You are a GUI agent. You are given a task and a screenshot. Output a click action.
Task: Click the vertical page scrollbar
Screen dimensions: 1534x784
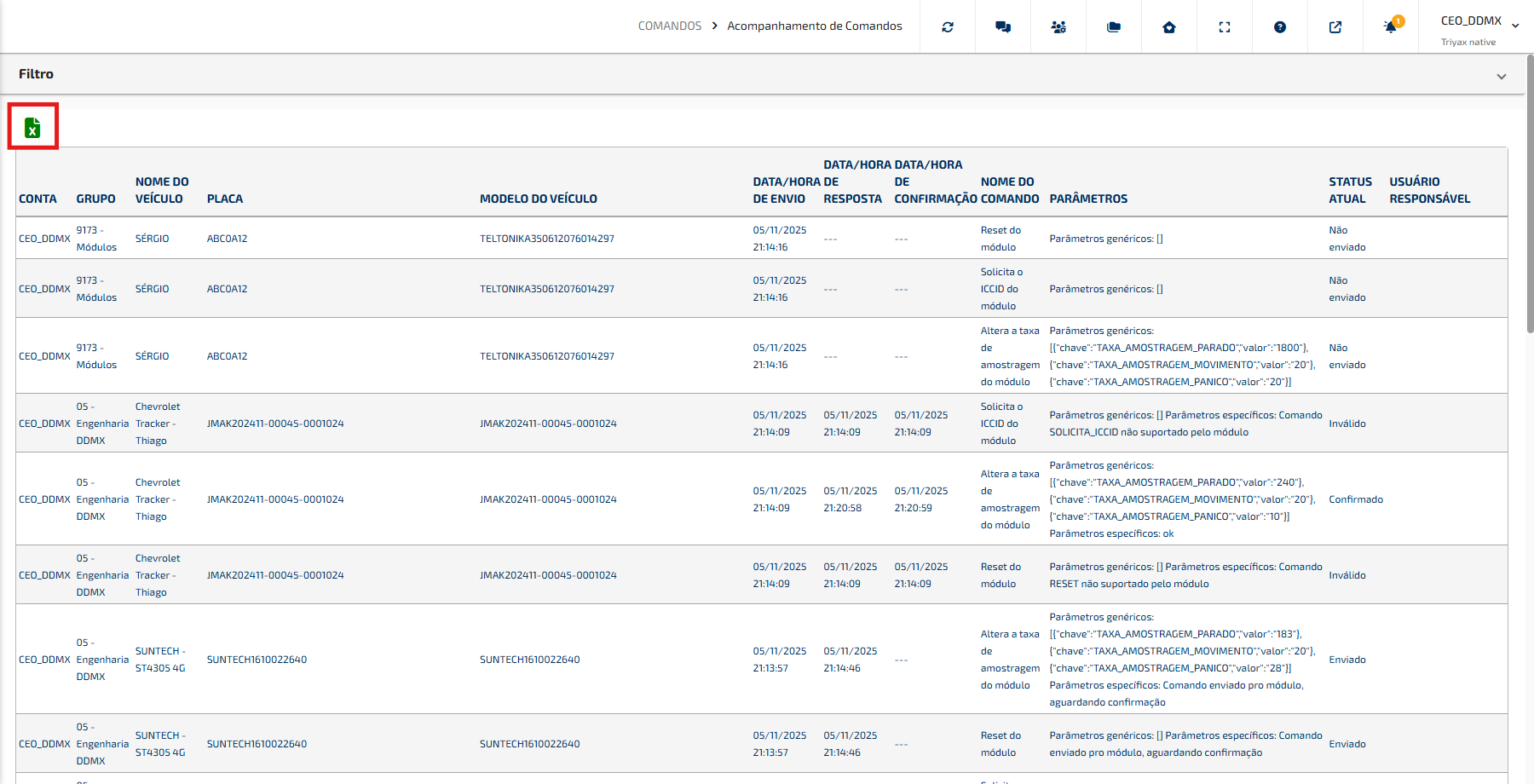[1530, 193]
